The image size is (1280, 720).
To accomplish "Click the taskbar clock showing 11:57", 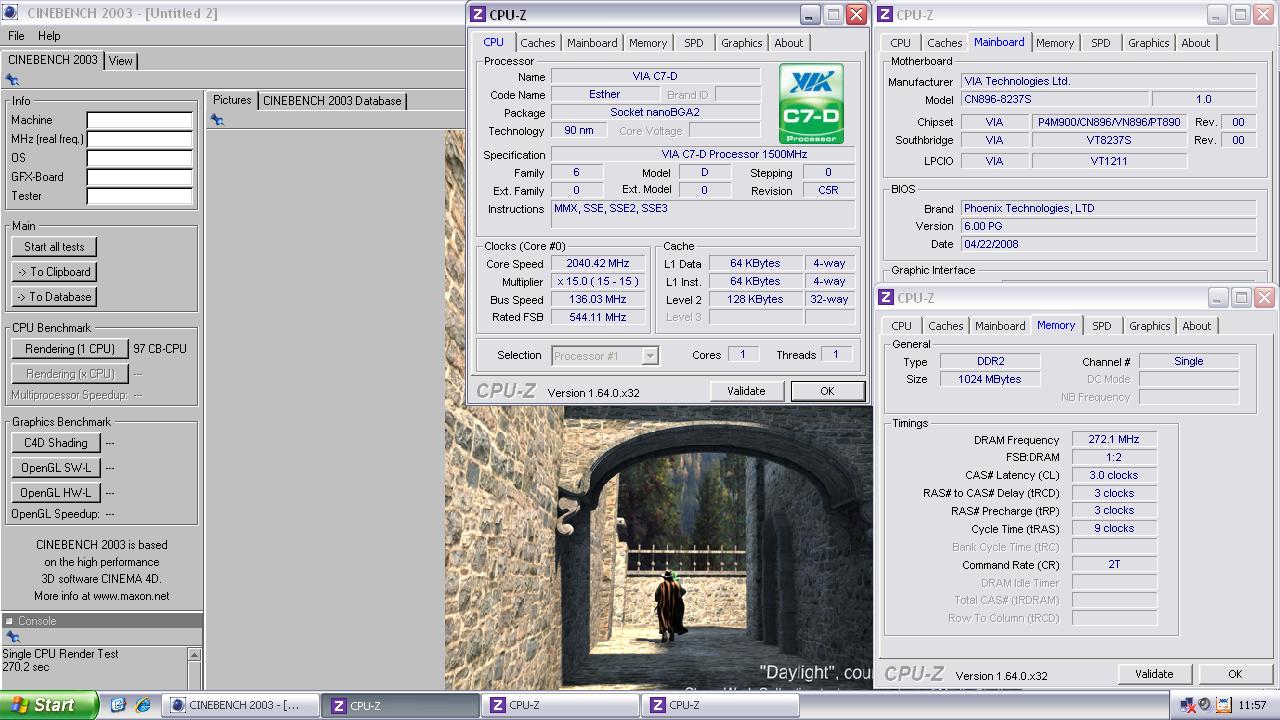I will click(x=1252, y=705).
